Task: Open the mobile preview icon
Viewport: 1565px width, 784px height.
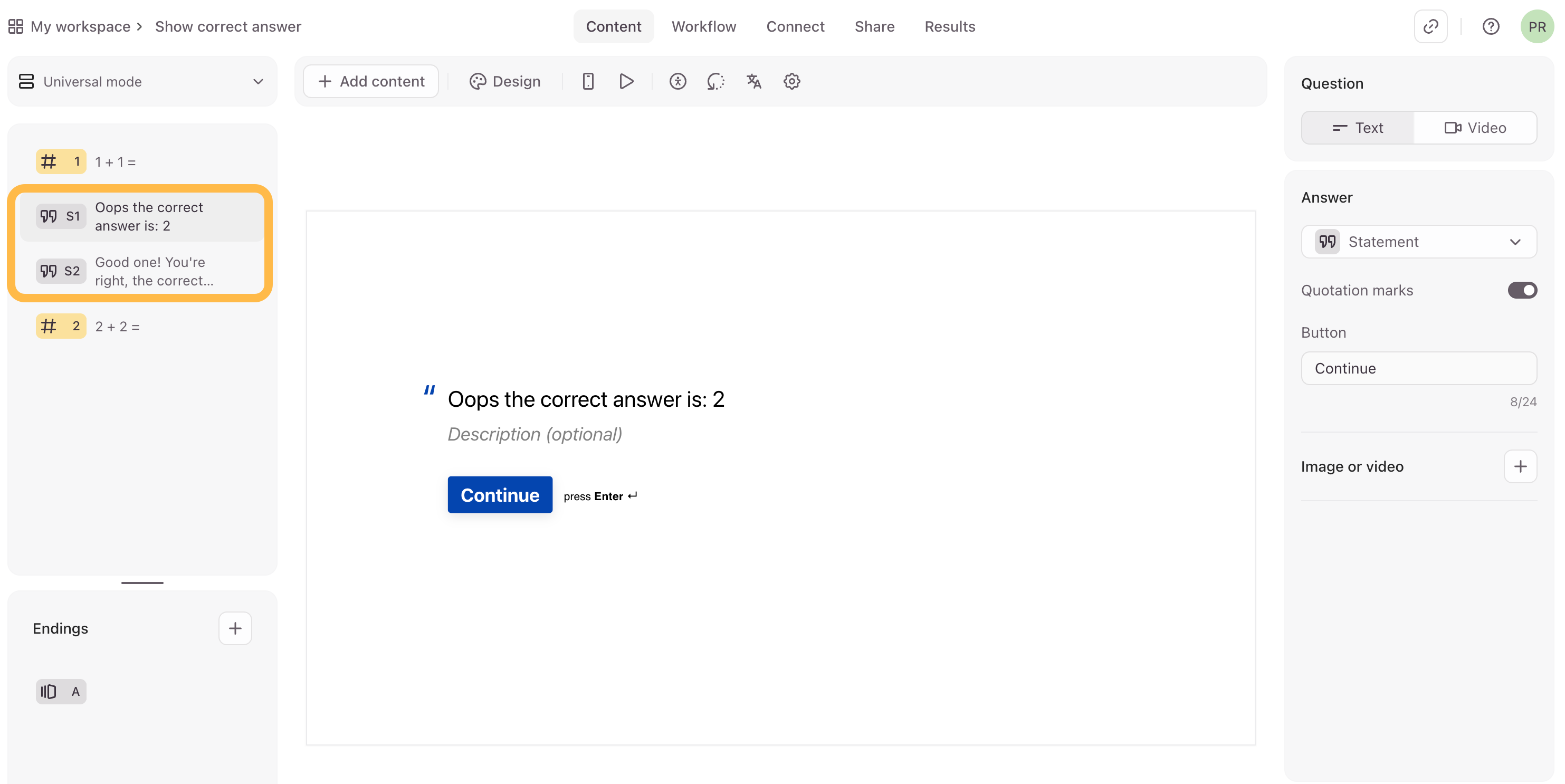Action: coord(587,81)
